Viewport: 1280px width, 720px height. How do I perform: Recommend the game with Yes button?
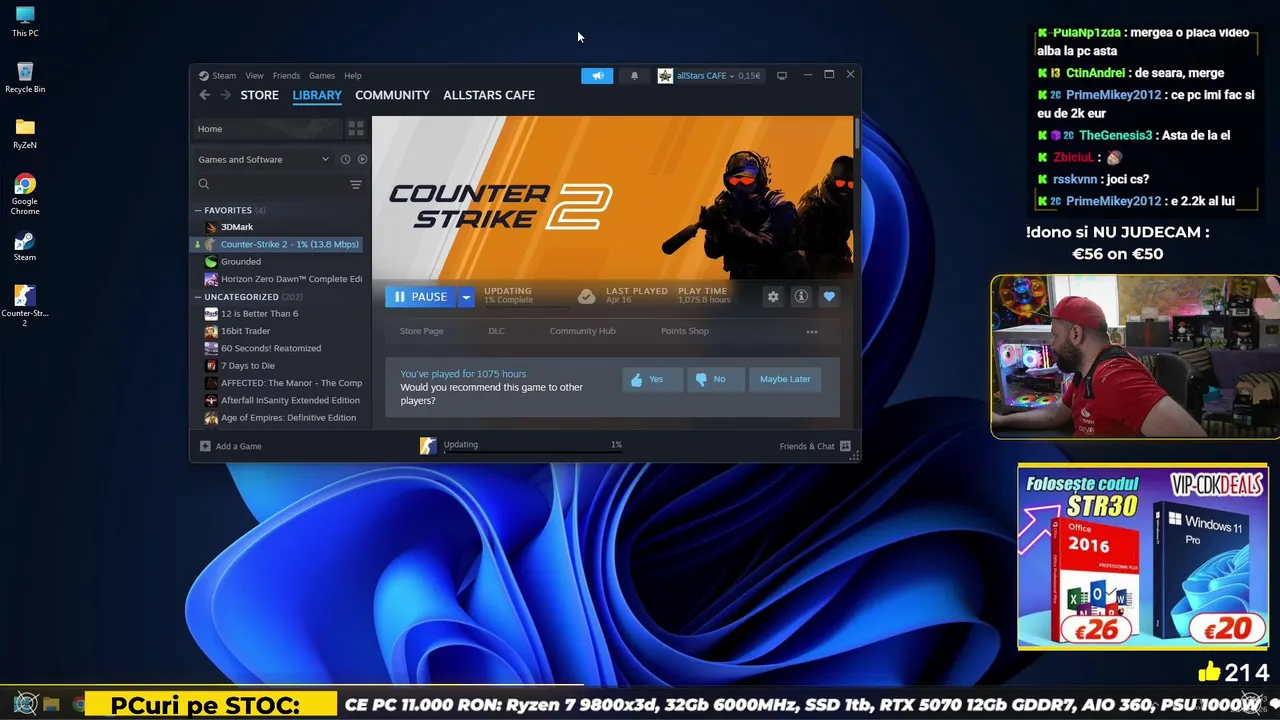point(652,379)
